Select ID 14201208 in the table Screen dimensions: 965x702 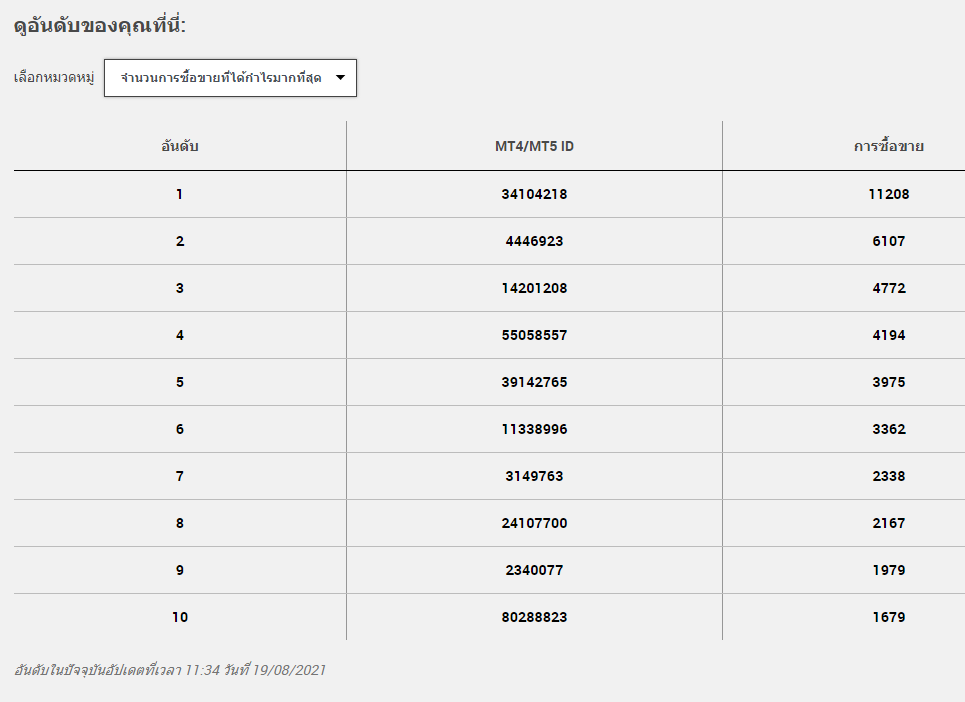tap(534, 288)
